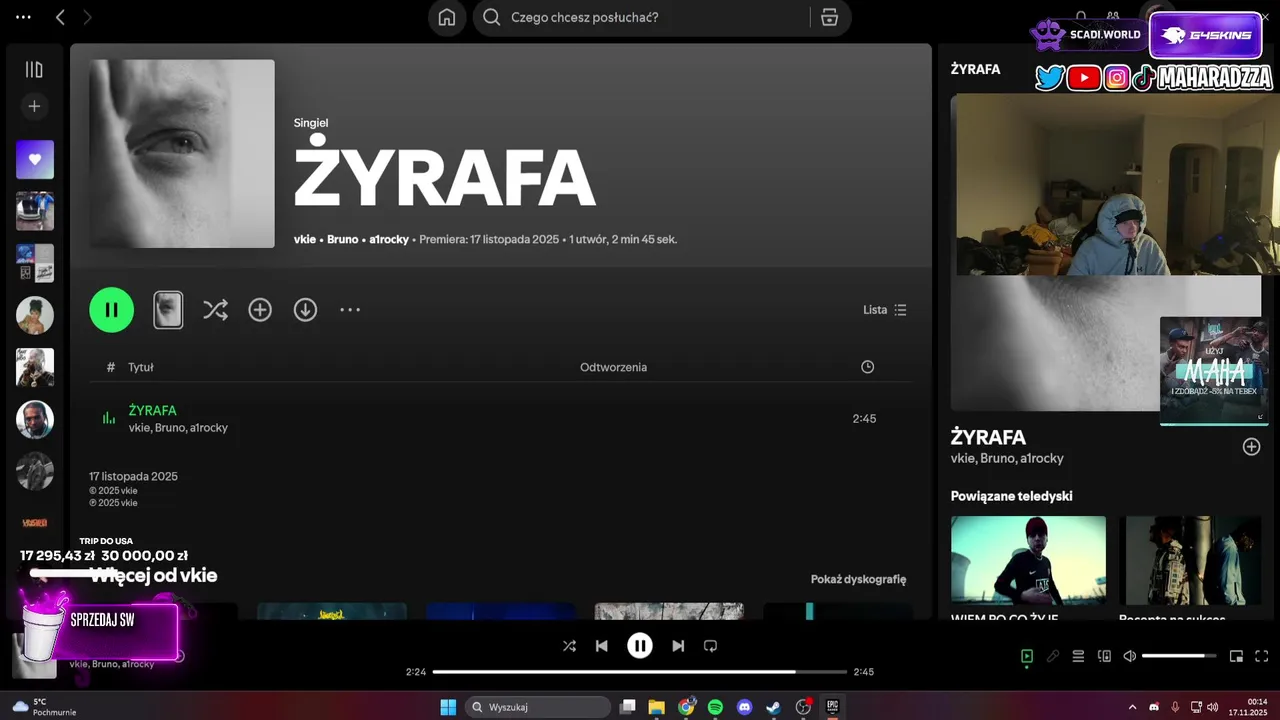Open the Lista view options dropdown
1280x720 pixels.
click(885, 310)
